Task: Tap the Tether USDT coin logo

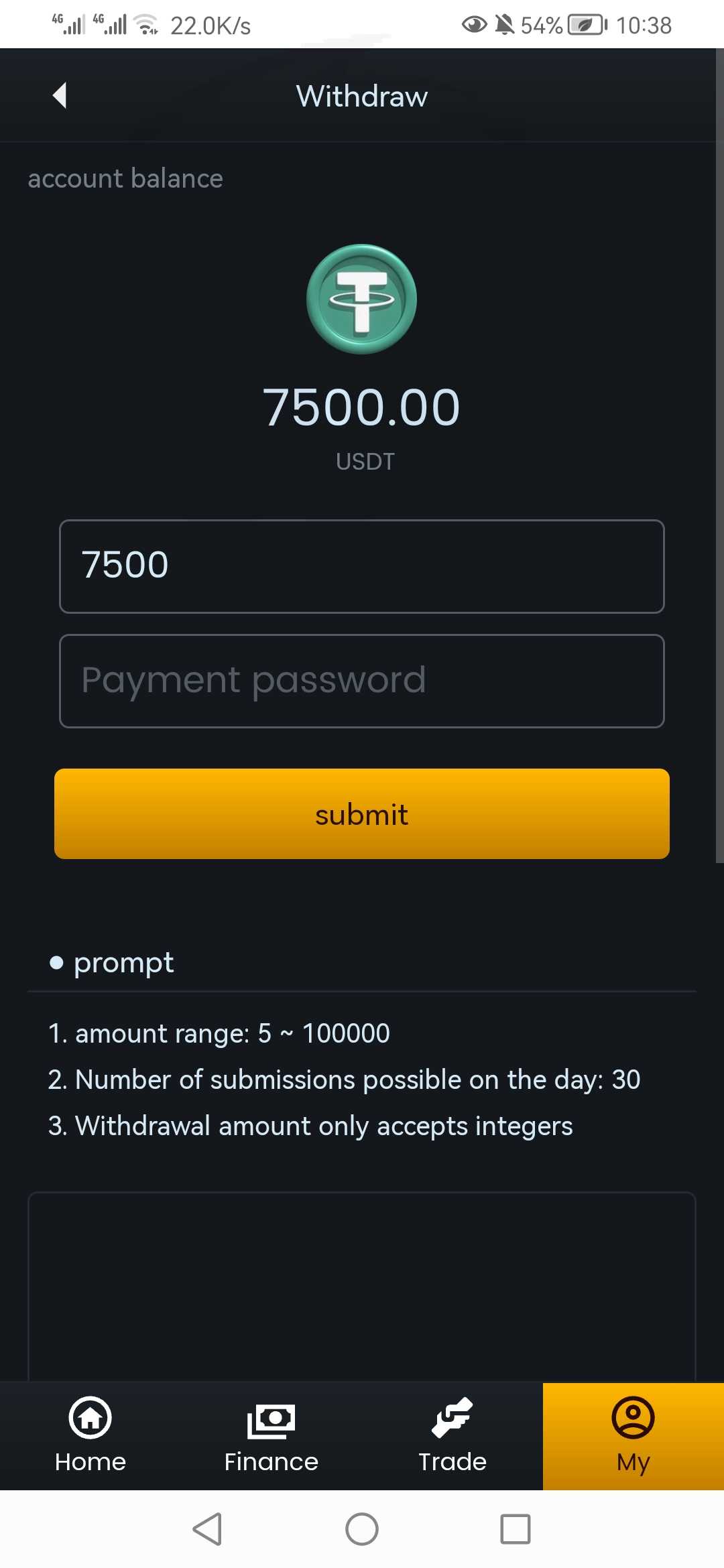Action: (x=361, y=299)
